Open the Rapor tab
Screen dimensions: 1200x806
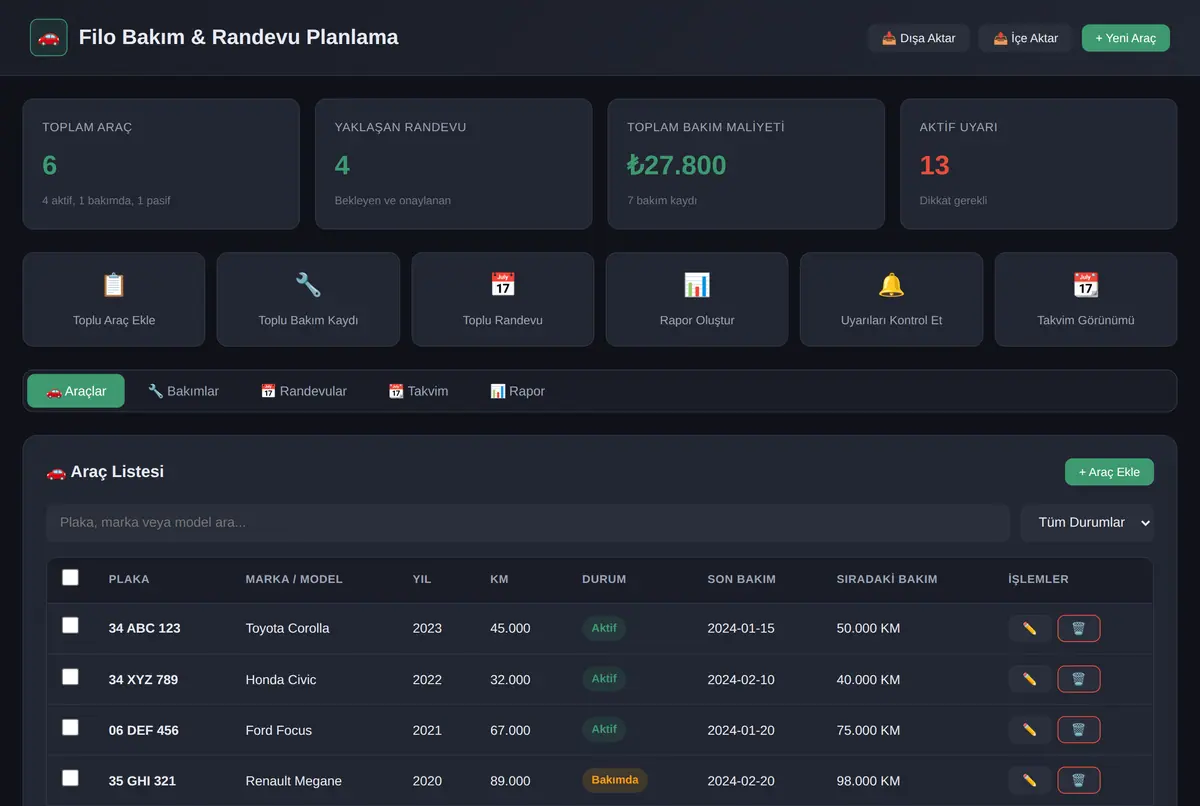[517, 391]
